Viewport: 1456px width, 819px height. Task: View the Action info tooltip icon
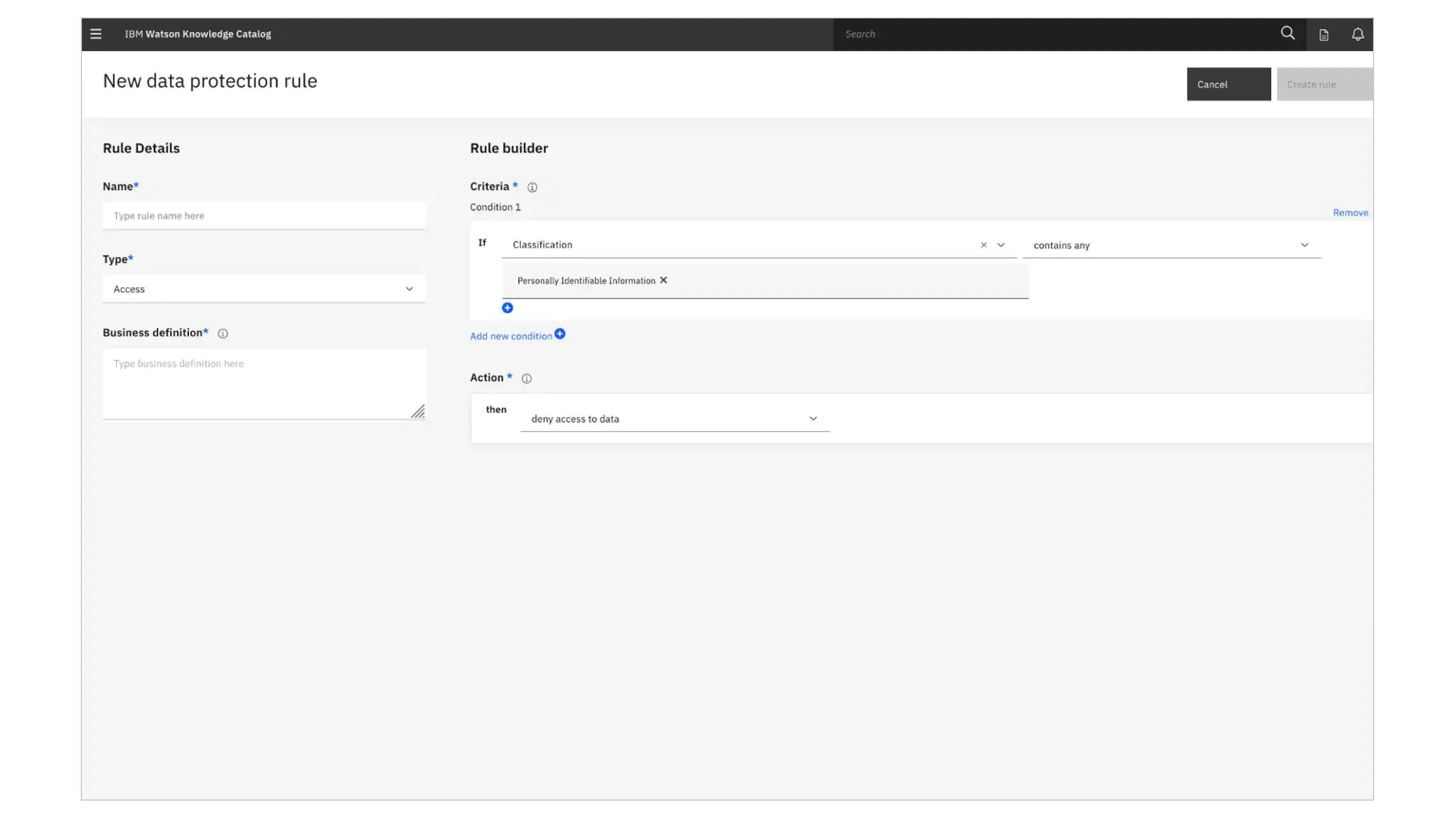526,379
